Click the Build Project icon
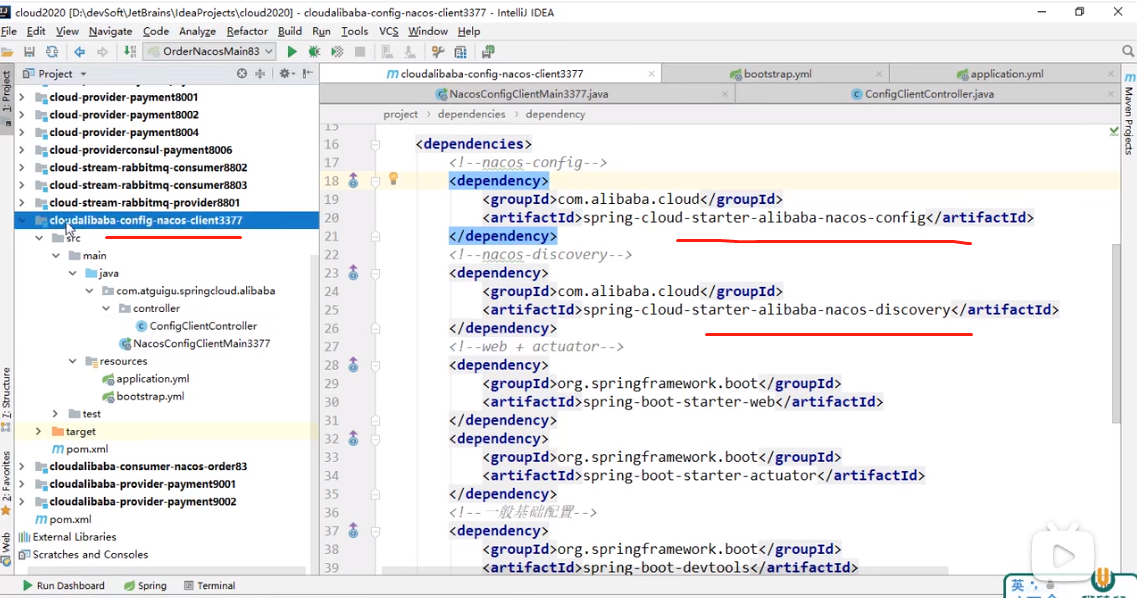This screenshot has height=598, width=1137. coord(130,51)
